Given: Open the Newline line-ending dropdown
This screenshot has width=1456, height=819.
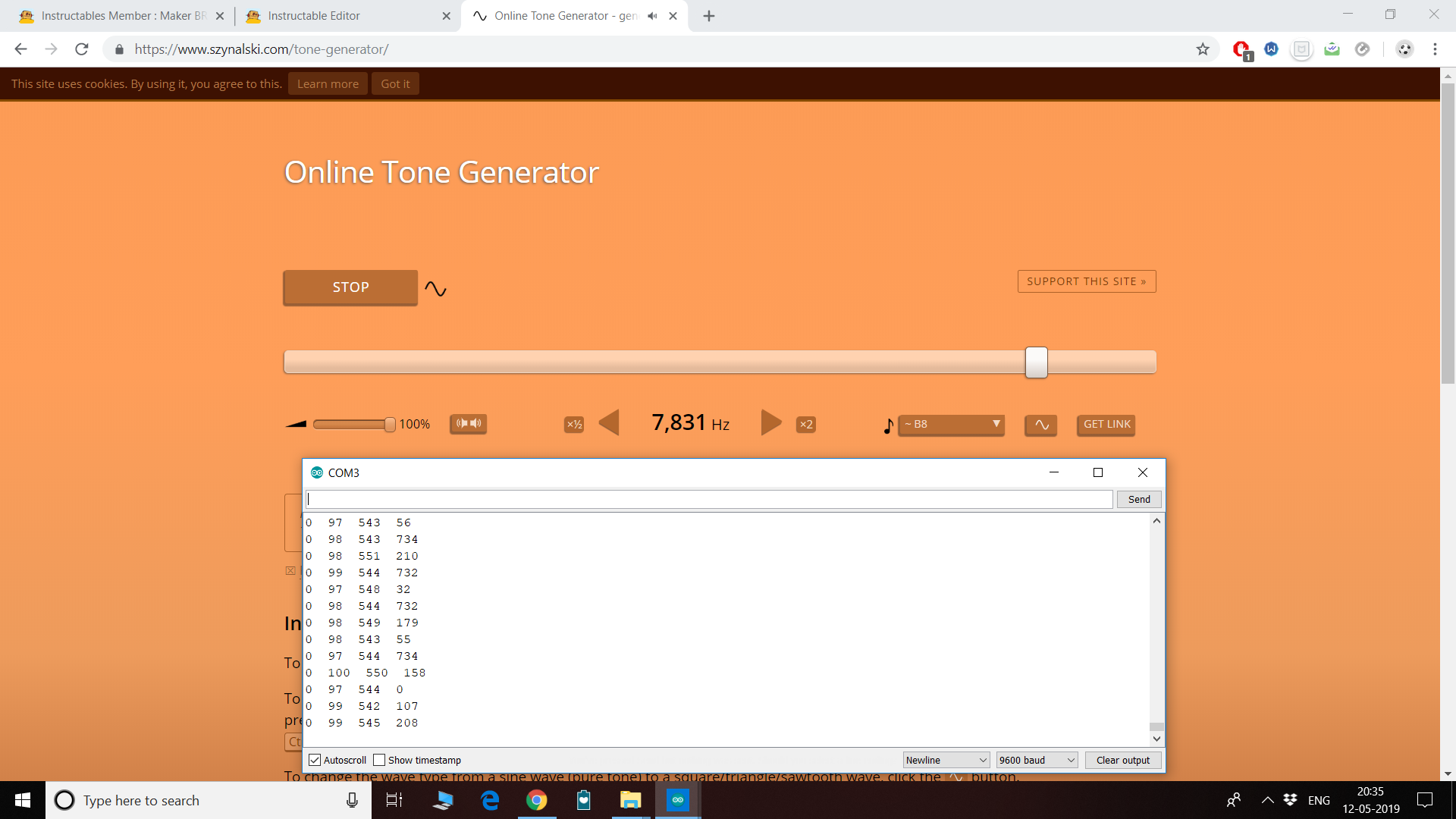Looking at the screenshot, I should [x=946, y=760].
